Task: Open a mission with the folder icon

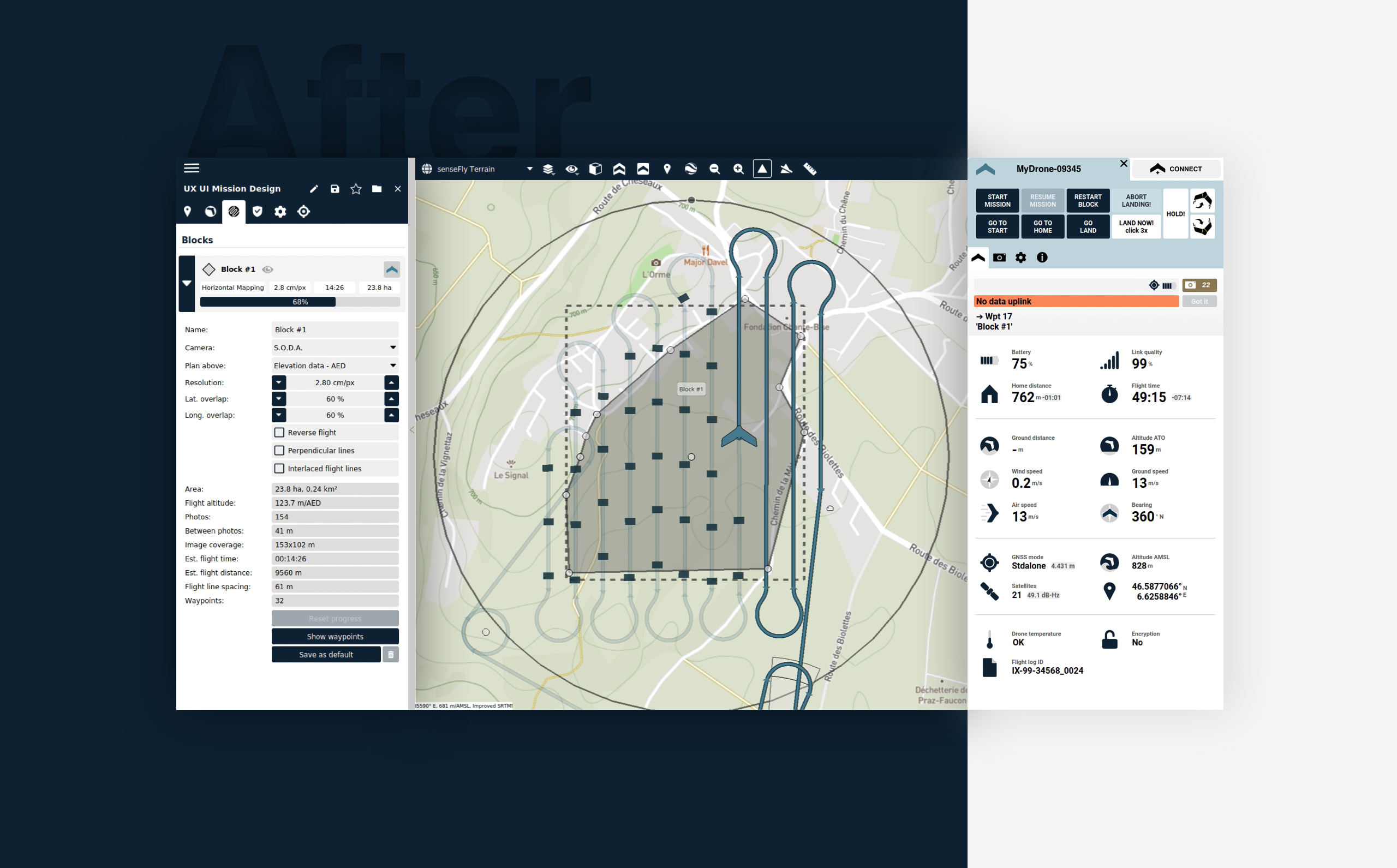Action: tap(377, 189)
